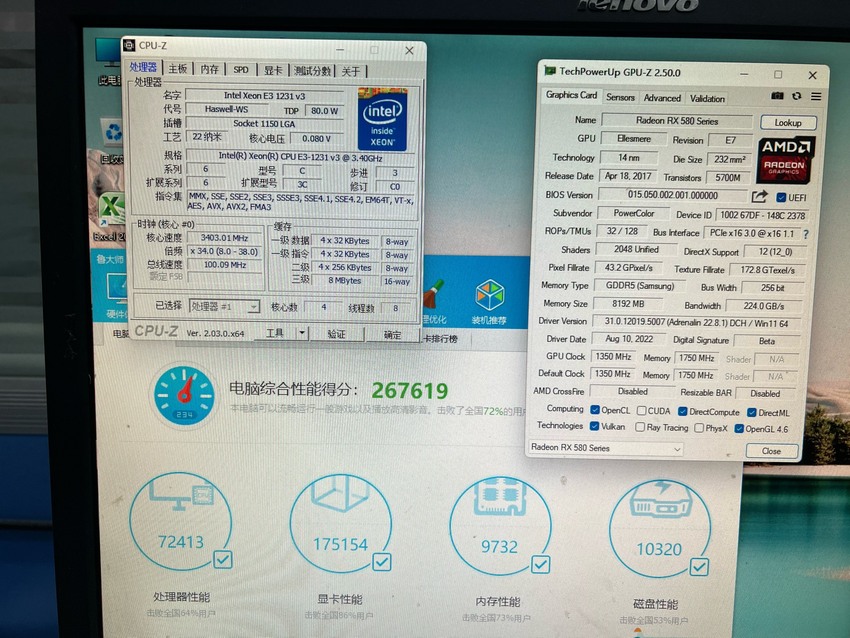Click the overall score value 267619
The height and width of the screenshot is (638, 850).
tap(410, 390)
